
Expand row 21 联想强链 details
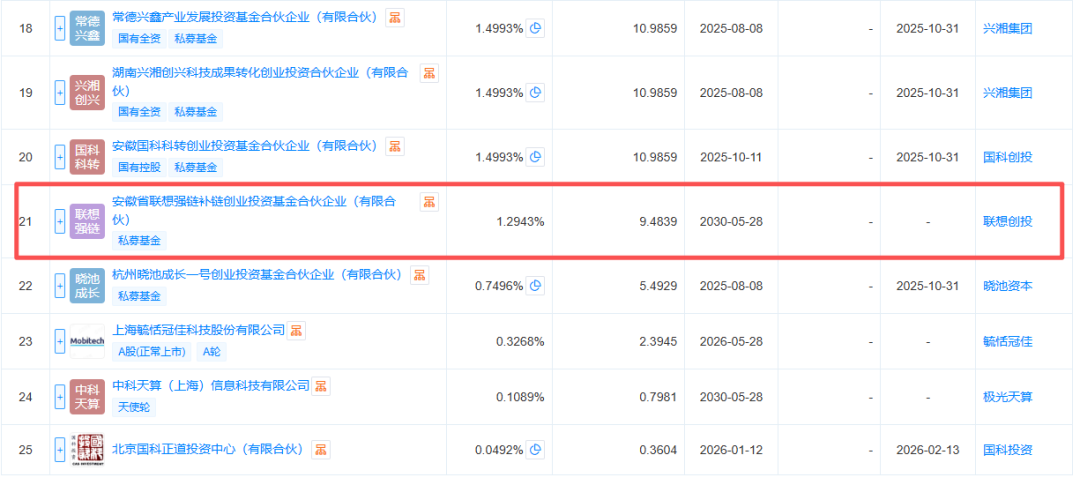60,221
